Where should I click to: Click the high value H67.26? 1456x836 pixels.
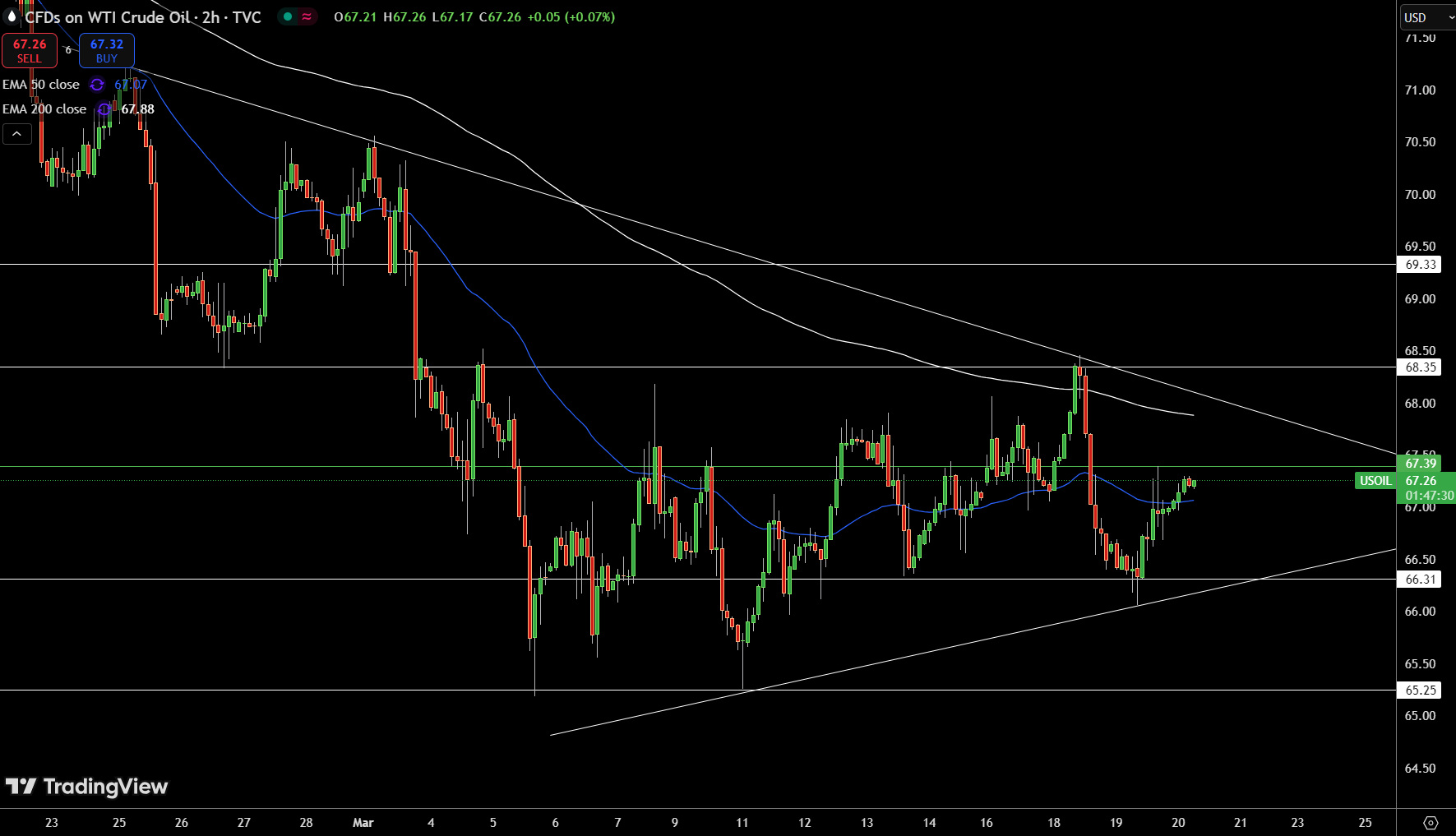pos(404,17)
